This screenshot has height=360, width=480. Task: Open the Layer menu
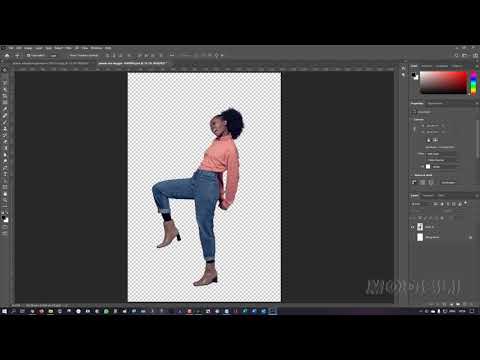[x=39, y=48]
